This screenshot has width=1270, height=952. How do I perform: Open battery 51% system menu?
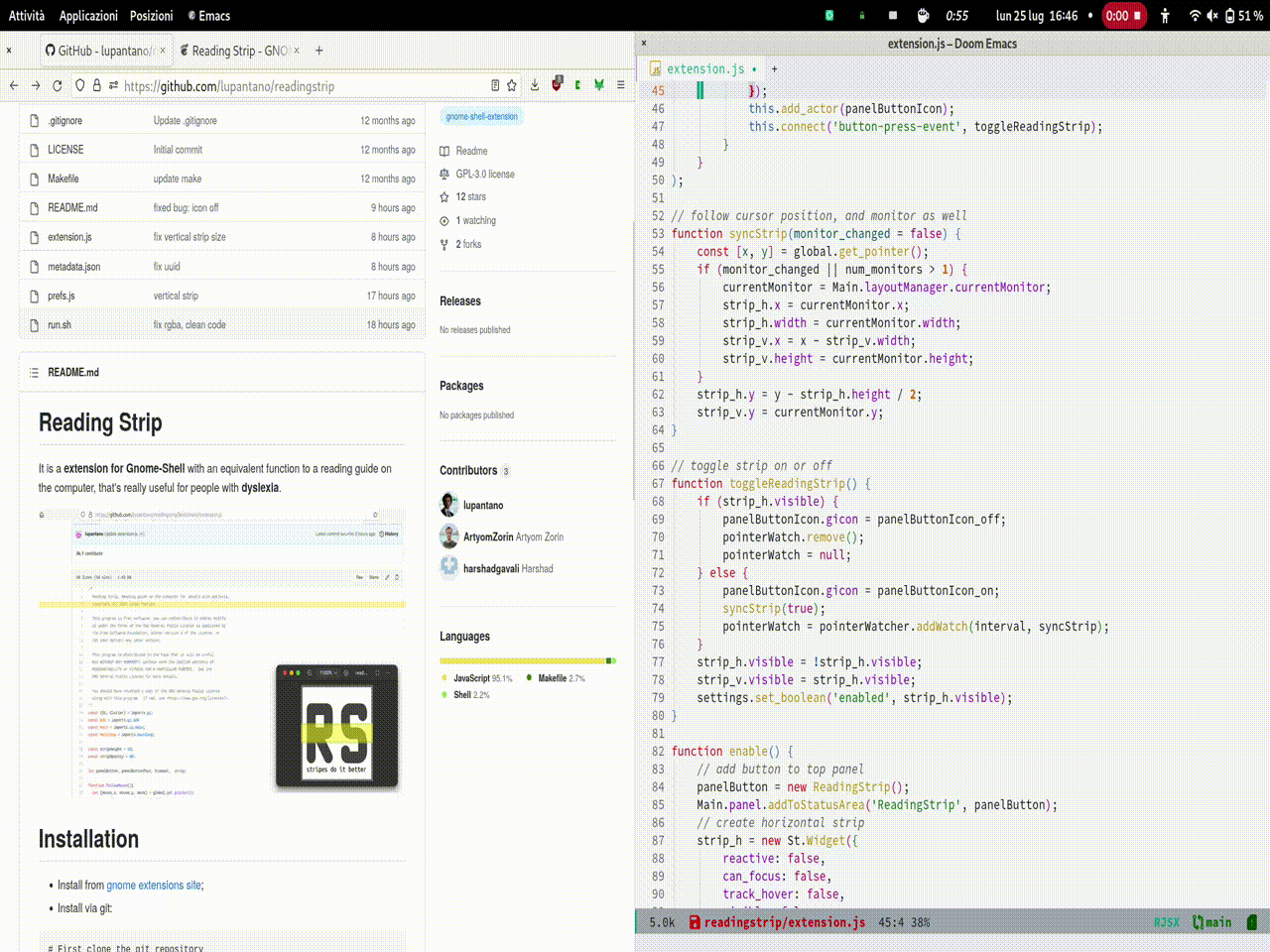point(1243,16)
